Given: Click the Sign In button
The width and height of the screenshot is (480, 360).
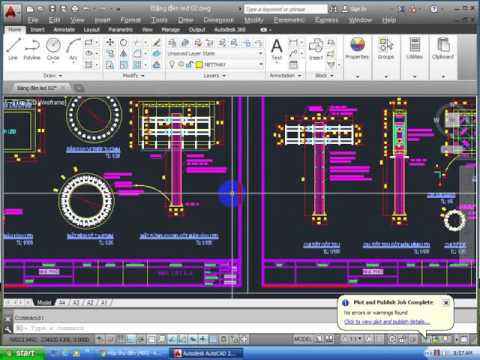Looking at the screenshot, I should pos(355,9).
